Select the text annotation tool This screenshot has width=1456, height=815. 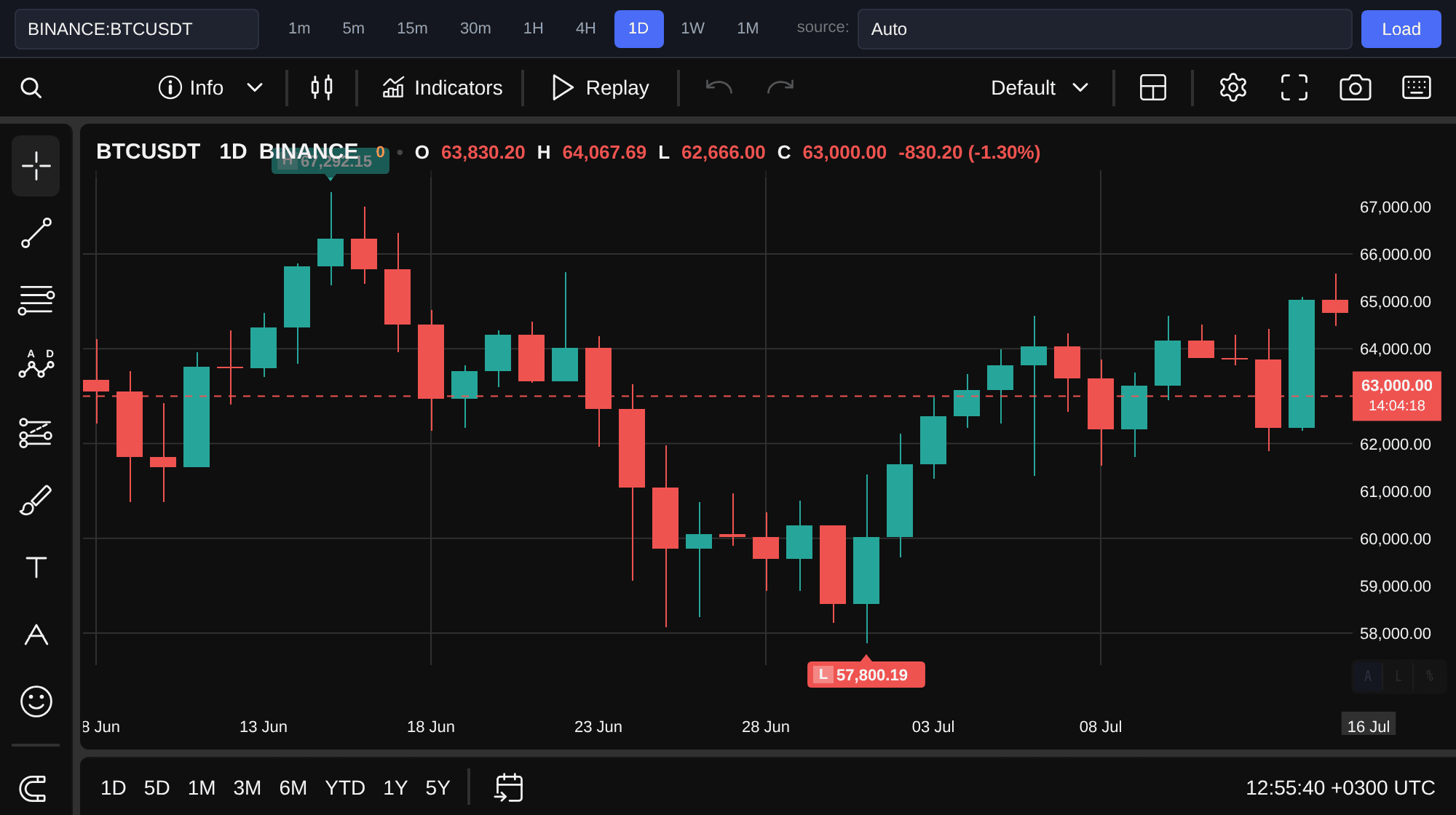click(36, 567)
